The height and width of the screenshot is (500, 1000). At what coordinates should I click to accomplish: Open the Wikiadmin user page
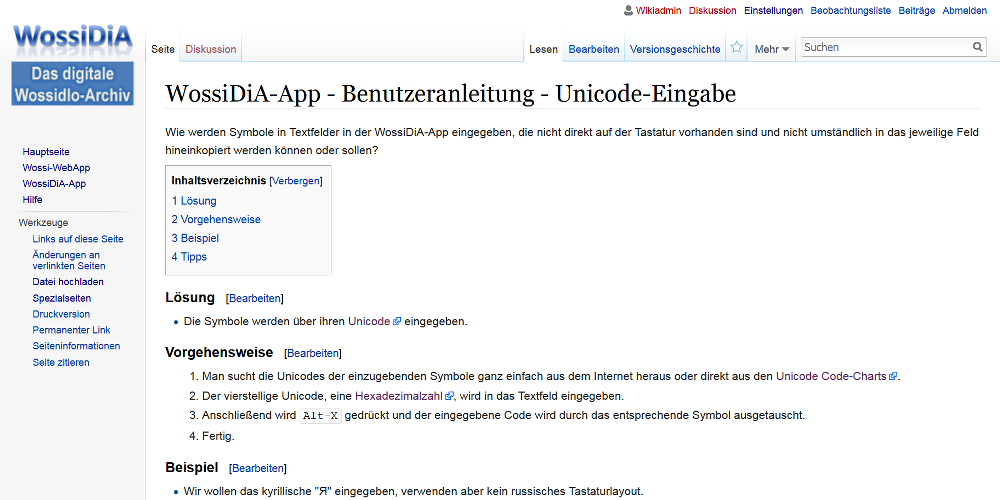[658, 11]
